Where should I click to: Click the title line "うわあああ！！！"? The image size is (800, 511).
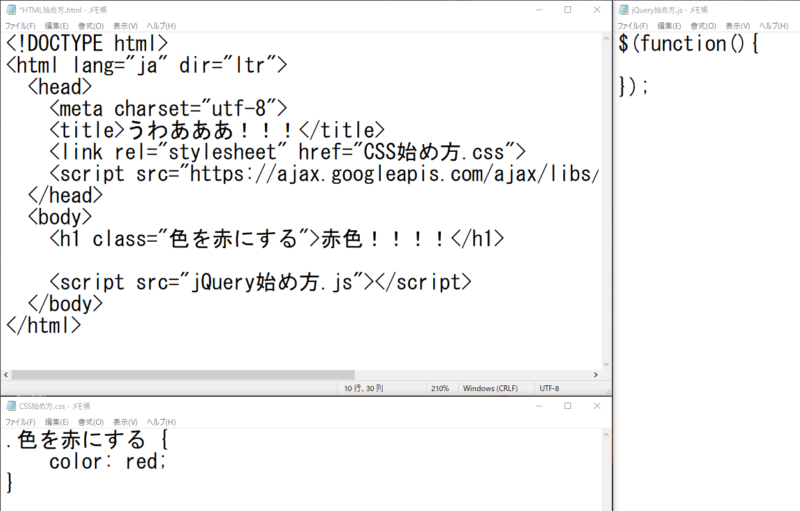[217, 131]
